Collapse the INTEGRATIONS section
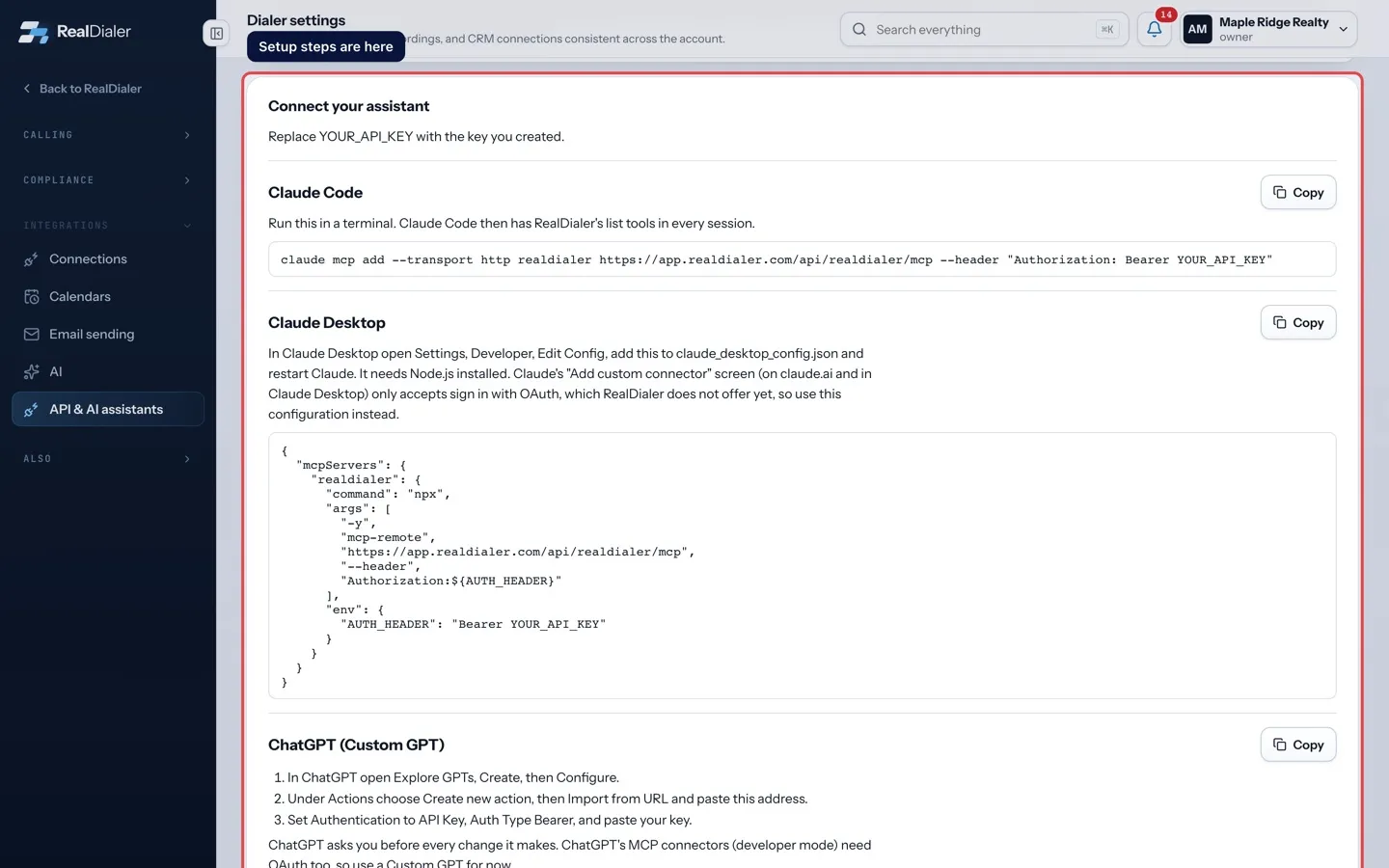Image resolution: width=1389 pixels, height=868 pixels. pyautogui.click(x=107, y=226)
